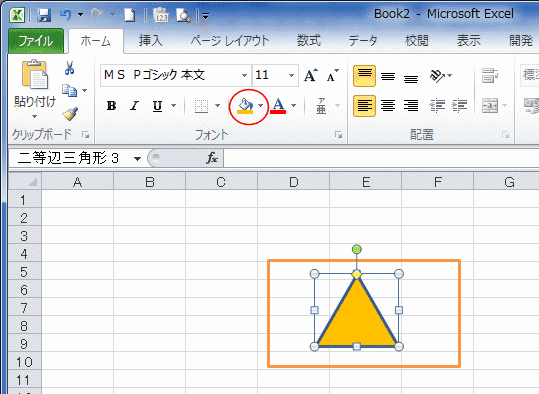The width and height of the screenshot is (539, 394).
Task: Click the Font Color red A icon
Action: (278, 106)
